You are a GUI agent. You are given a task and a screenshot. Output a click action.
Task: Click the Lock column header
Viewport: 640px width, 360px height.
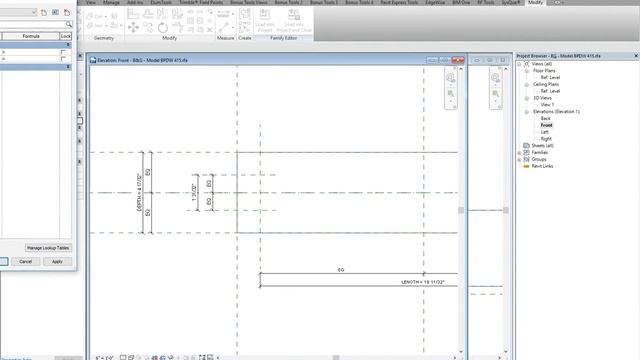click(x=65, y=36)
